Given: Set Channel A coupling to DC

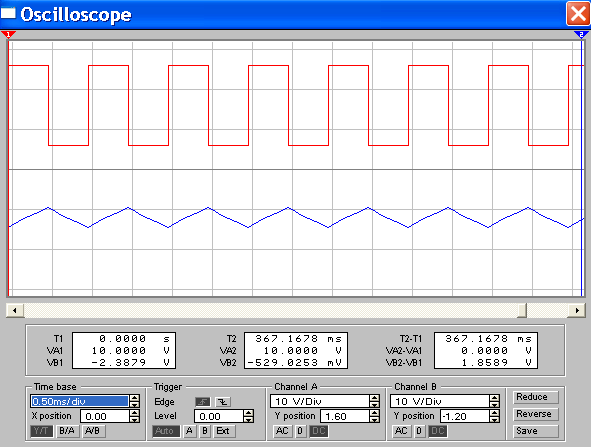Looking at the screenshot, I should point(319,431).
